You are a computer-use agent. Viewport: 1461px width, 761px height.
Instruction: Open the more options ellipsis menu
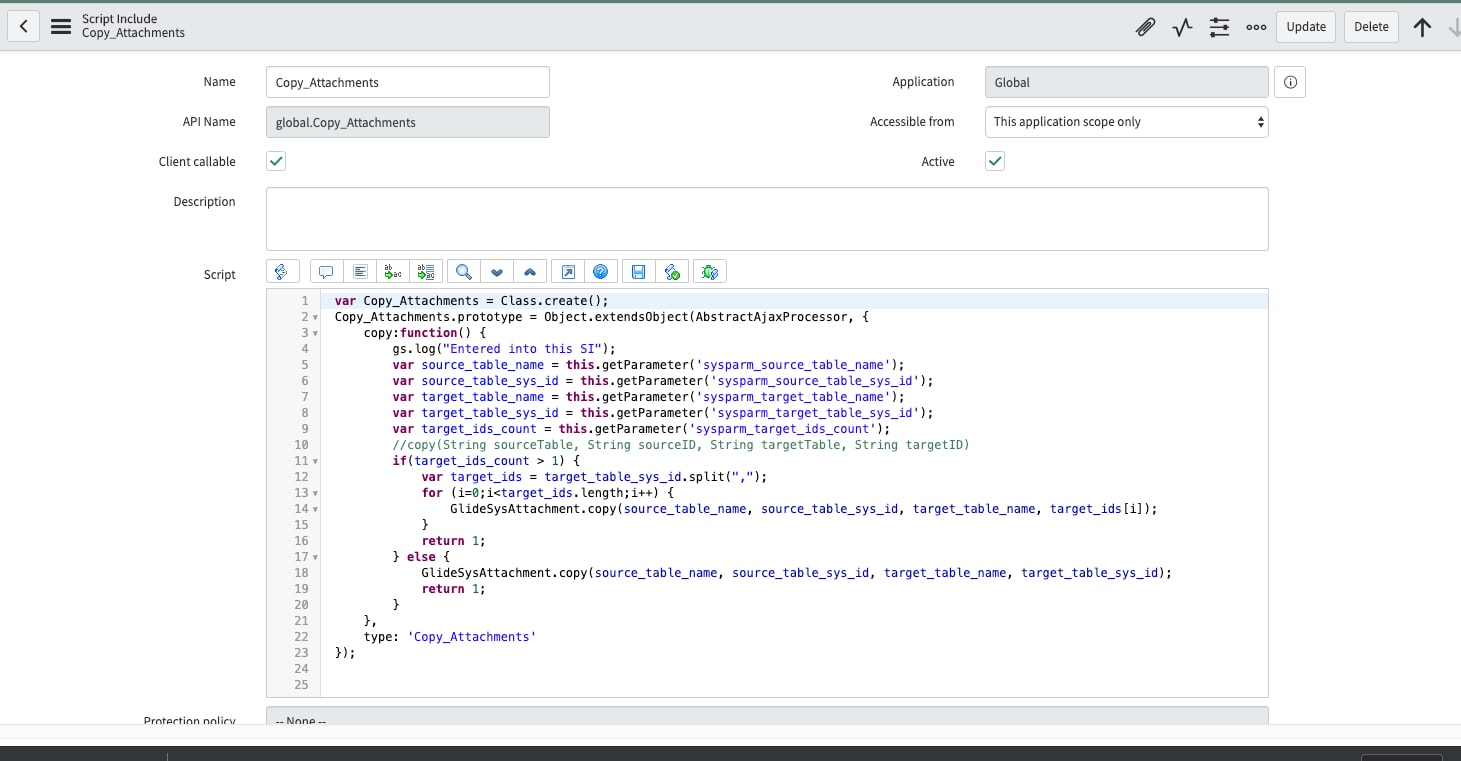click(x=1256, y=27)
